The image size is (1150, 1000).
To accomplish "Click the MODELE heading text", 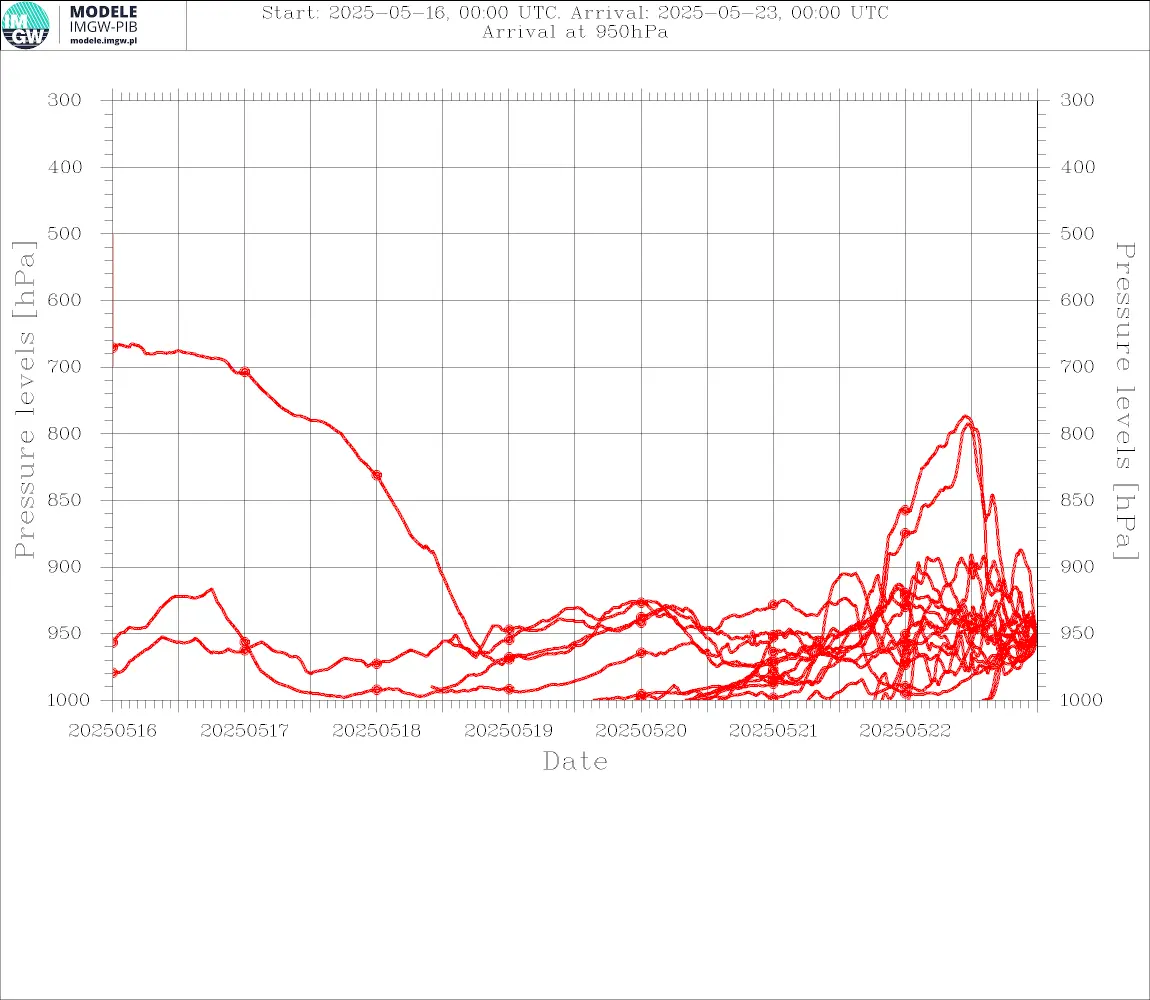I will (x=103, y=12).
